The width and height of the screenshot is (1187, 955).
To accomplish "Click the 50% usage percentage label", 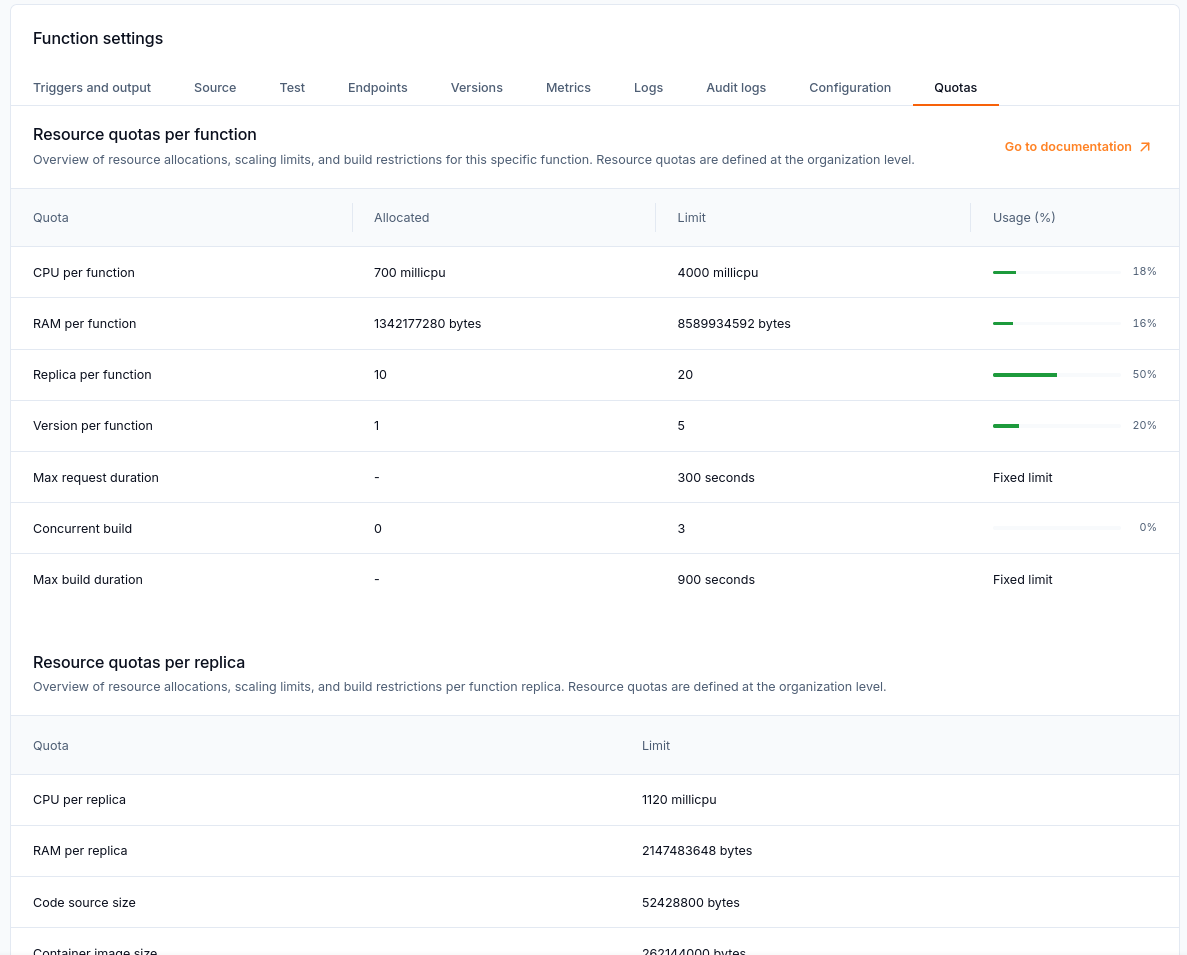I will 1145,375.
